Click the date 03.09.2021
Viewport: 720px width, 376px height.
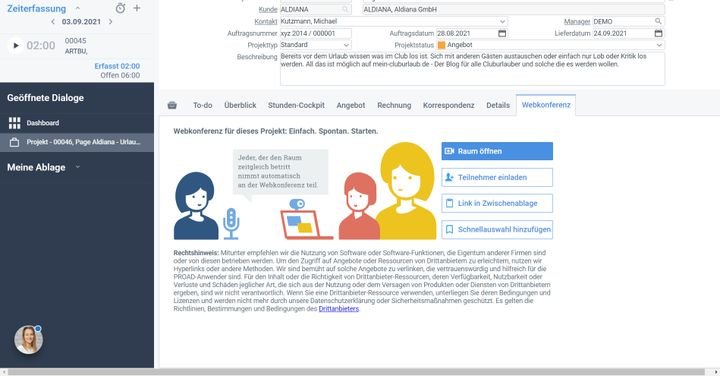[81, 22]
